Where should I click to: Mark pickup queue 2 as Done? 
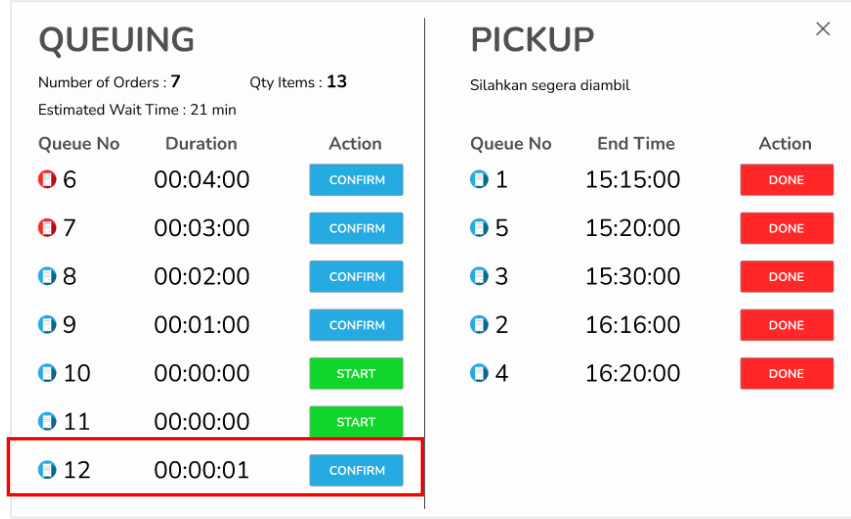[x=786, y=325]
